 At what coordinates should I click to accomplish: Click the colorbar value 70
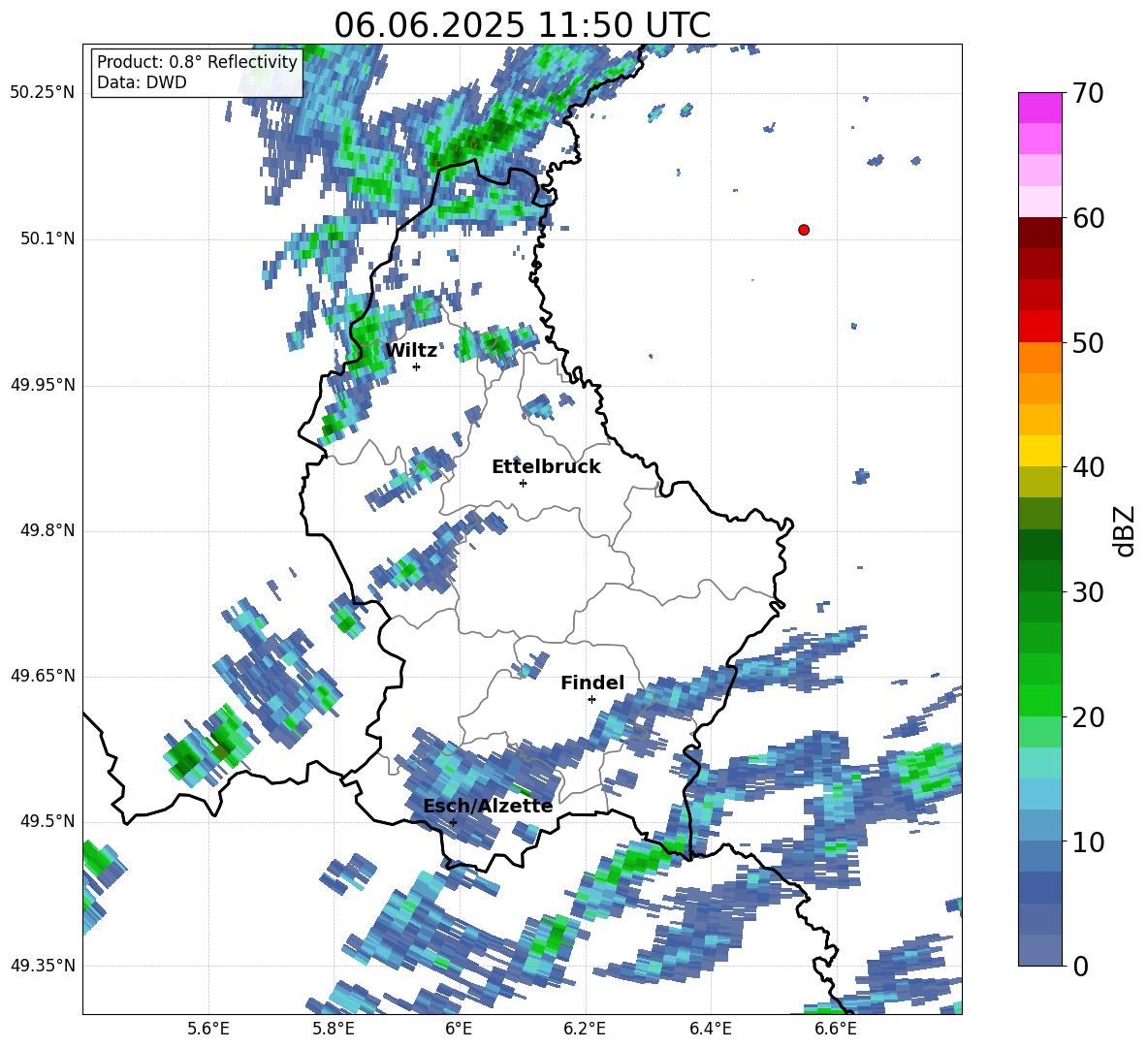coord(1088,93)
